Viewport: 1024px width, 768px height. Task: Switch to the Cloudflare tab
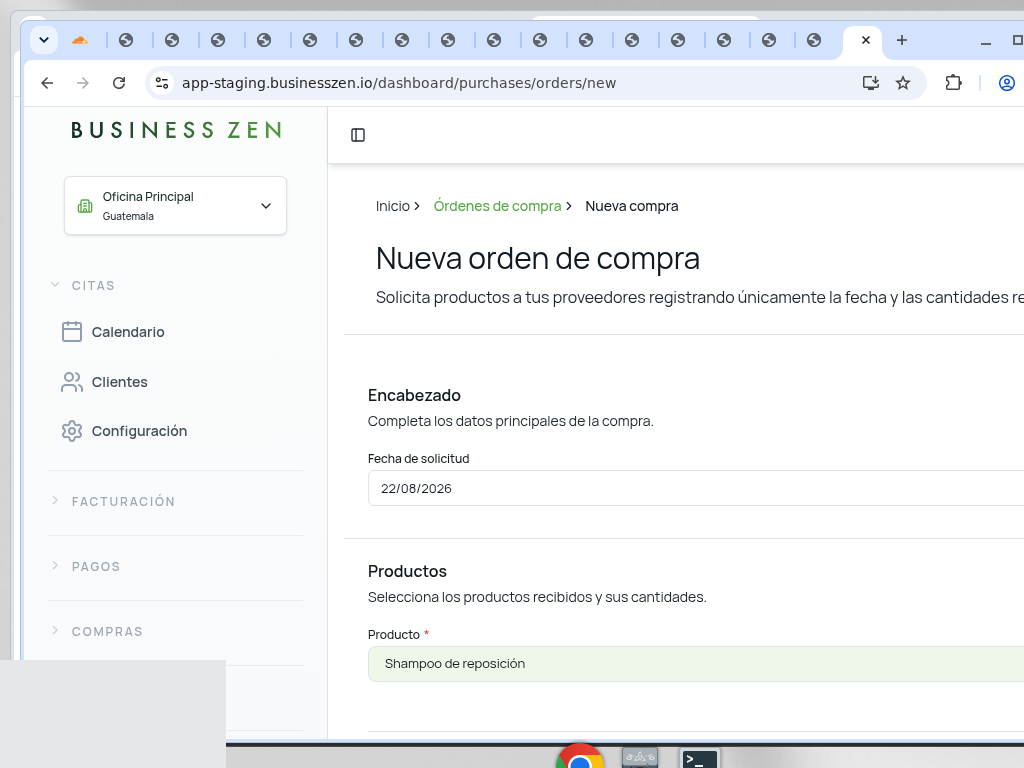[80, 40]
